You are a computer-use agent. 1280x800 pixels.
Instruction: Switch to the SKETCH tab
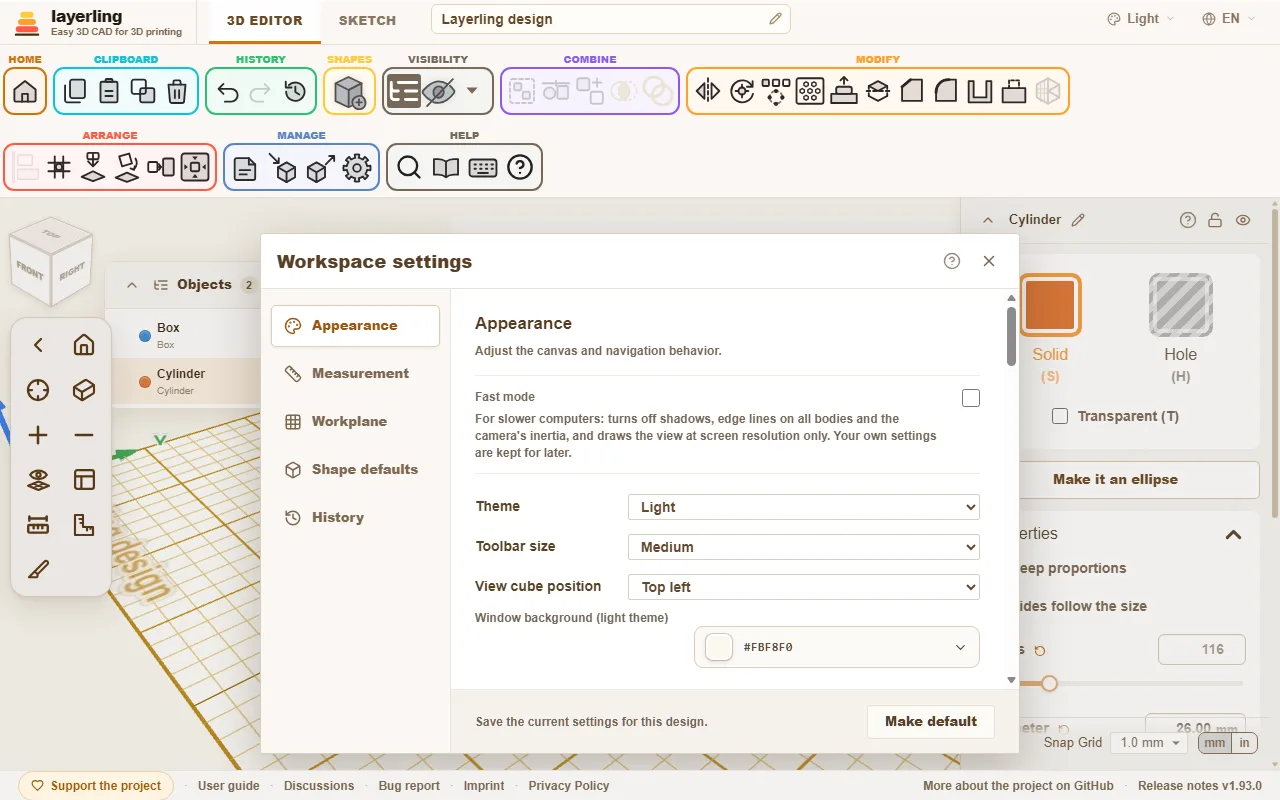tap(367, 20)
